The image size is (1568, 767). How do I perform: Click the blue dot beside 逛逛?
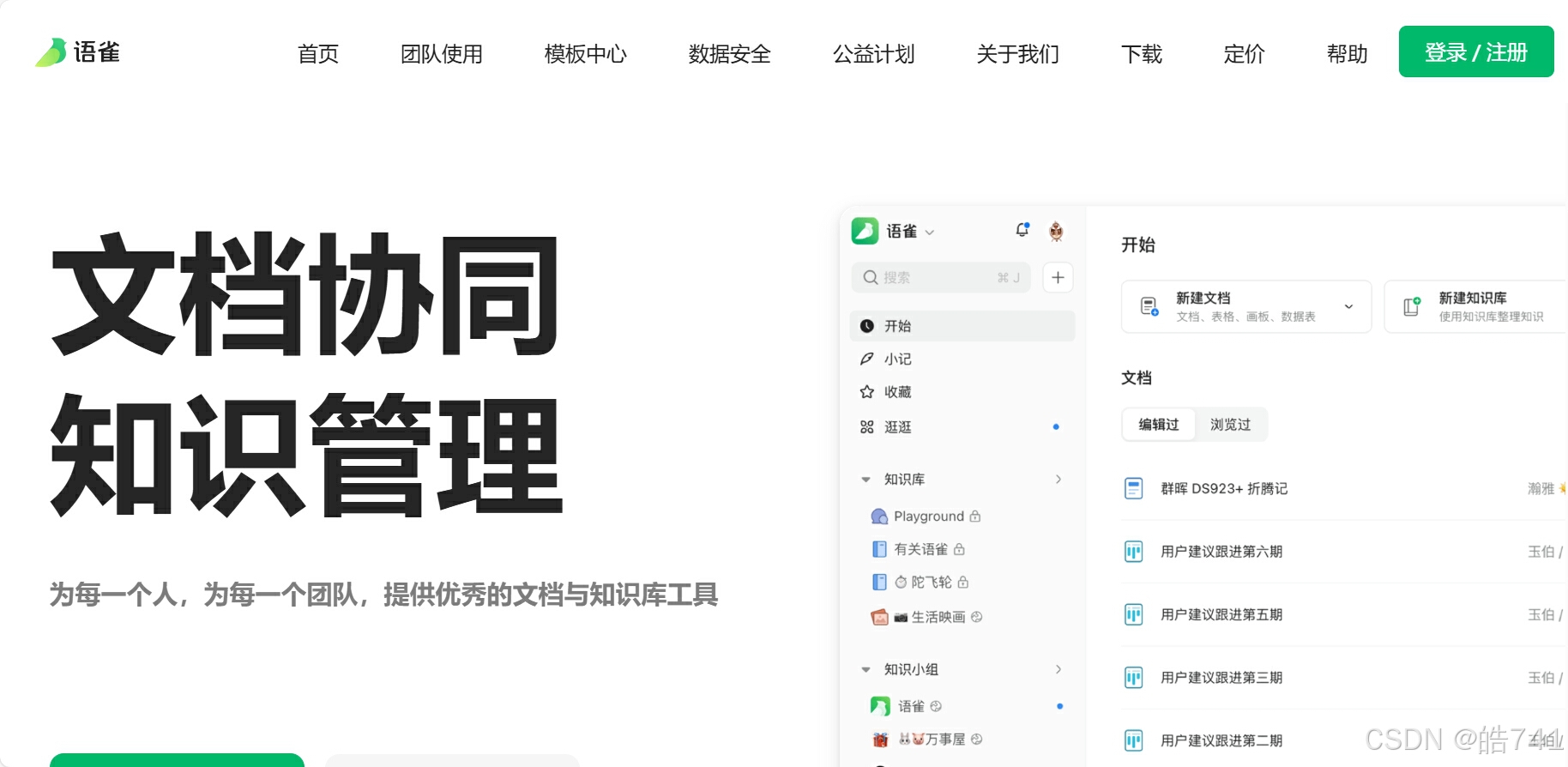(1056, 426)
